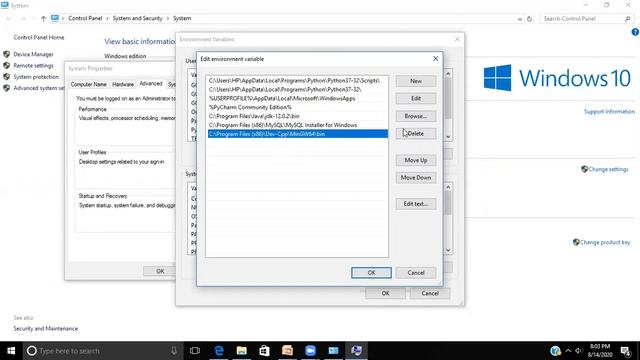
Task: Click taskbar microphone icon
Action: 174,351
